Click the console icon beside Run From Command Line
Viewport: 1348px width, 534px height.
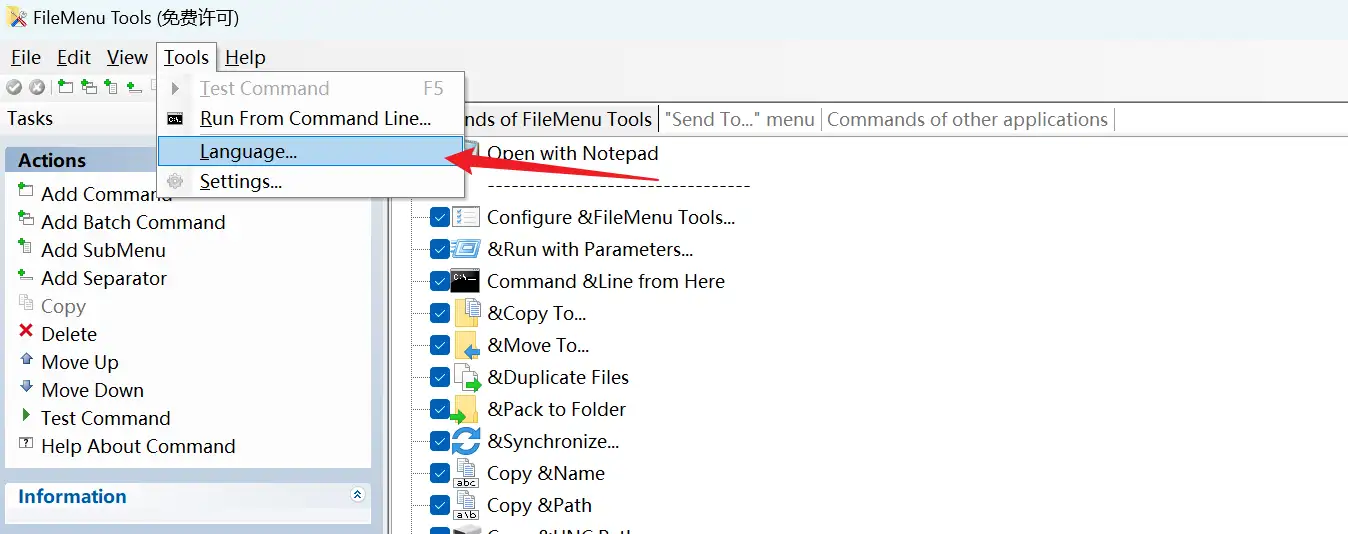(176, 119)
